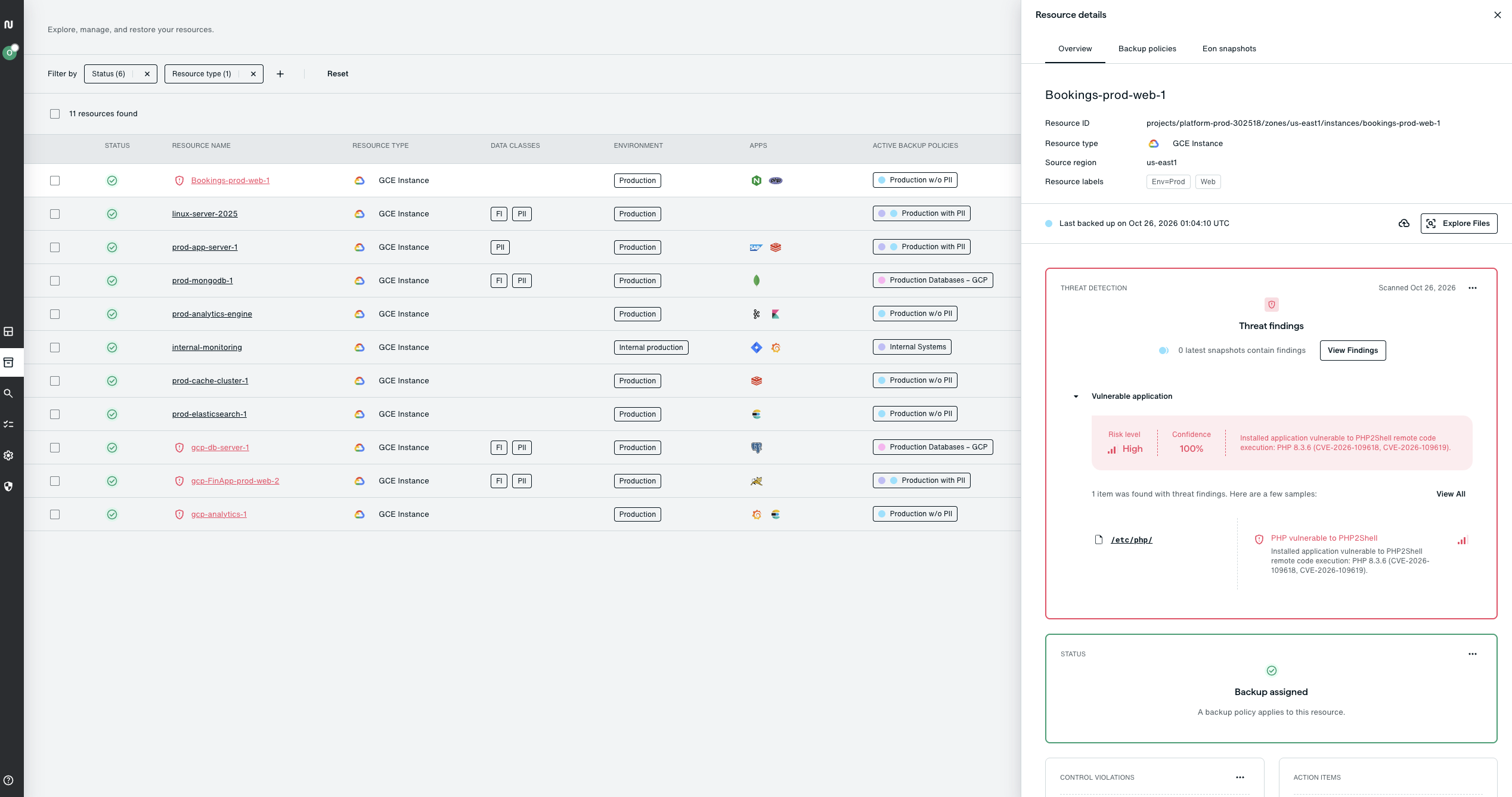The width and height of the screenshot is (1512, 797).
Task: Click the Explore Files button
Action: [x=1459, y=224]
